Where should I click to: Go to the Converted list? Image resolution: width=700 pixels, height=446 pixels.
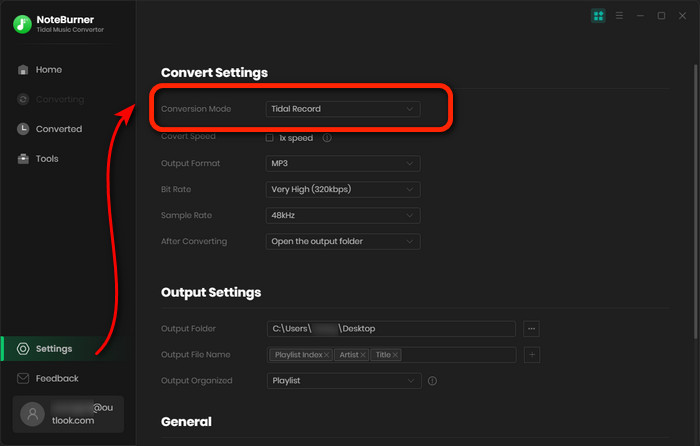coord(59,129)
